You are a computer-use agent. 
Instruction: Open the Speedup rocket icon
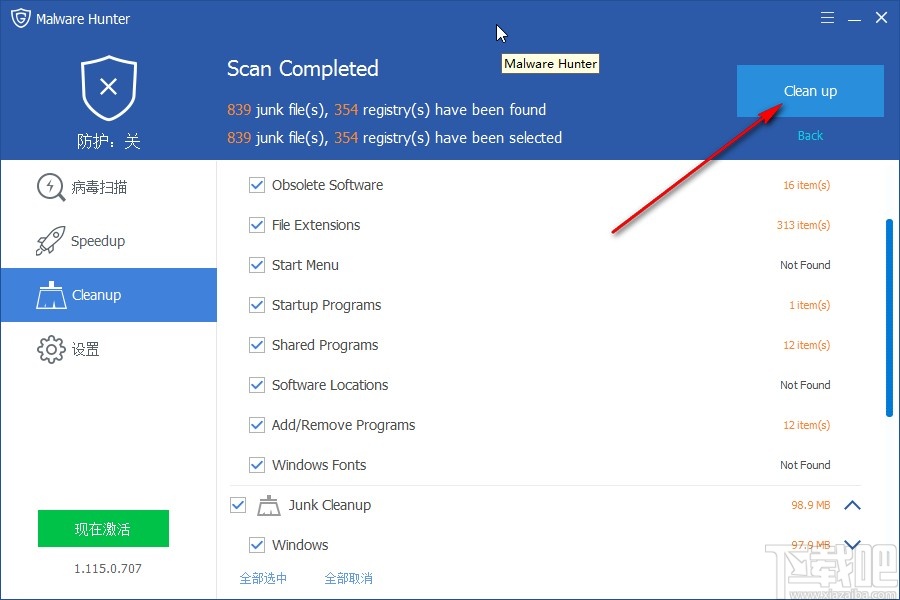click(x=50, y=240)
